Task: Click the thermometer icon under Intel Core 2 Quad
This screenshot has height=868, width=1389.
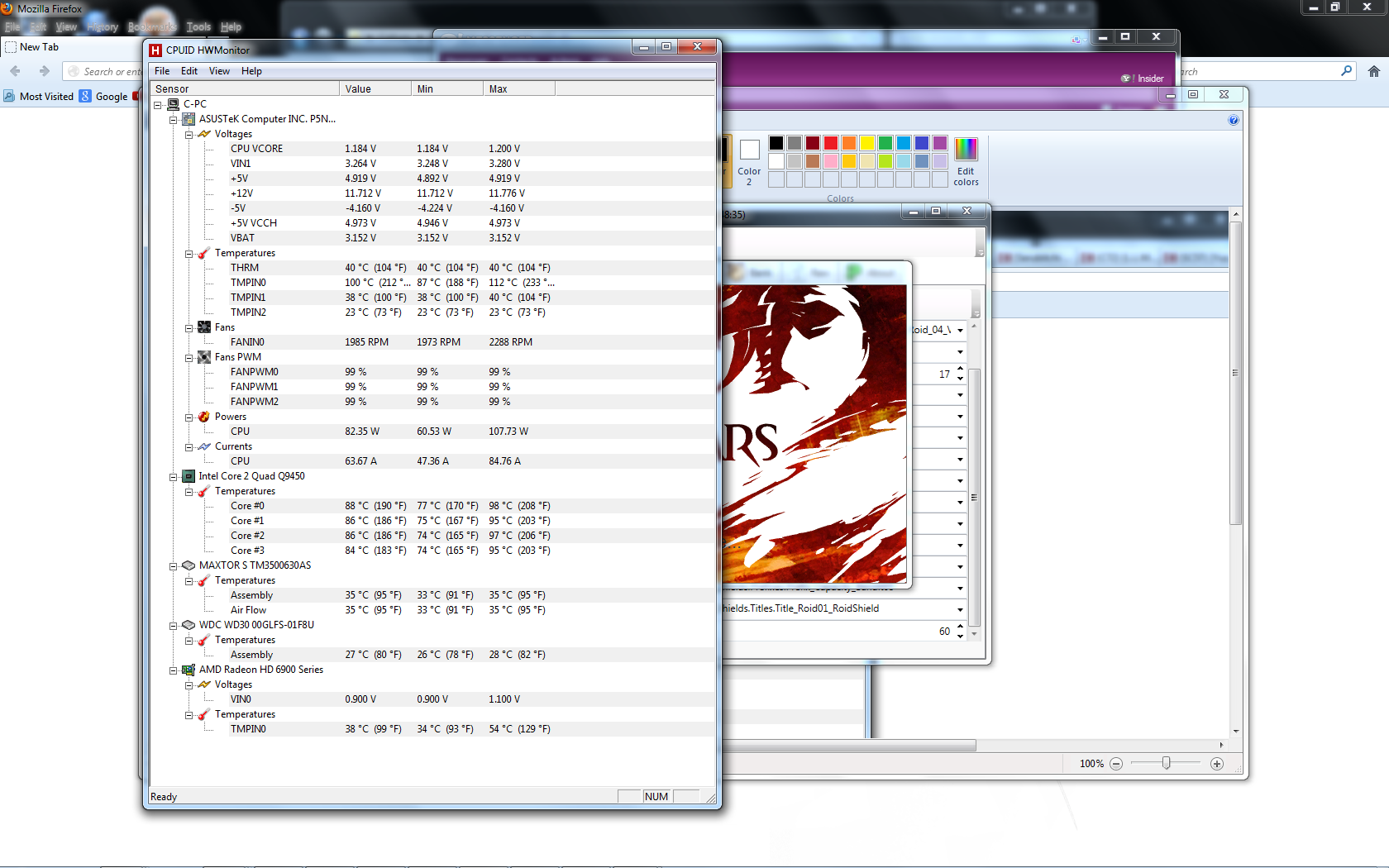Action: click(204, 491)
